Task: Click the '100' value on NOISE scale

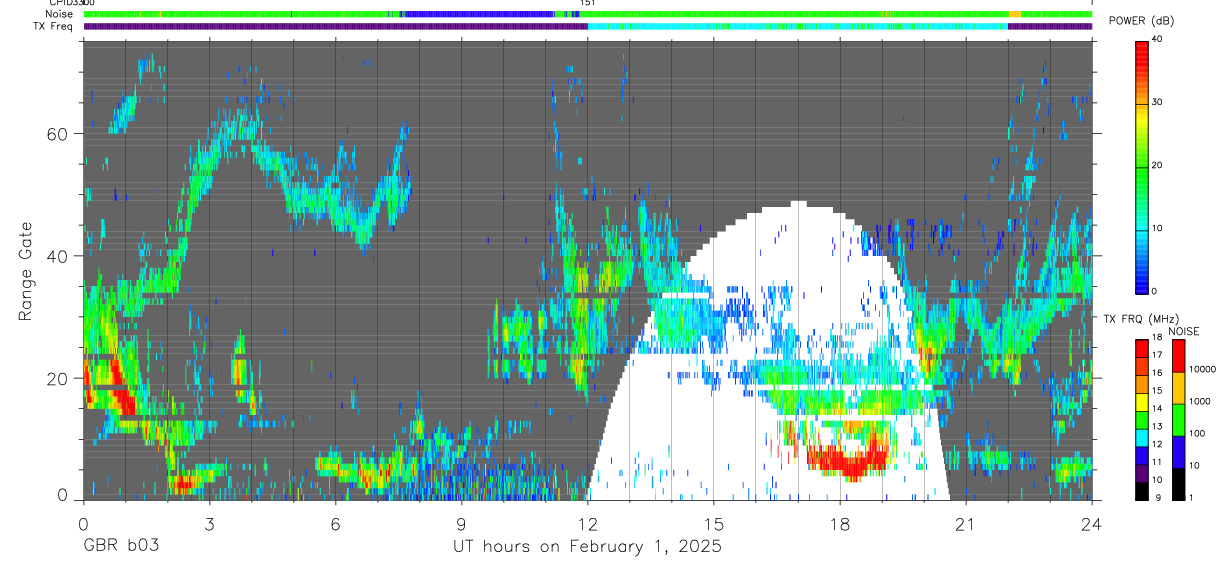Action: point(1199,435)
